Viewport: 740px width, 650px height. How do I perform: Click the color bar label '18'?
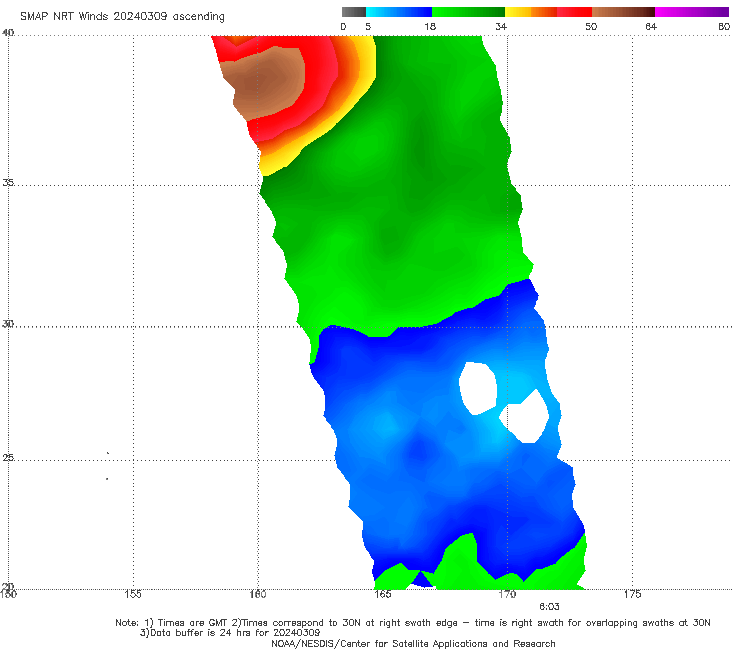click(x=430, y=26)
